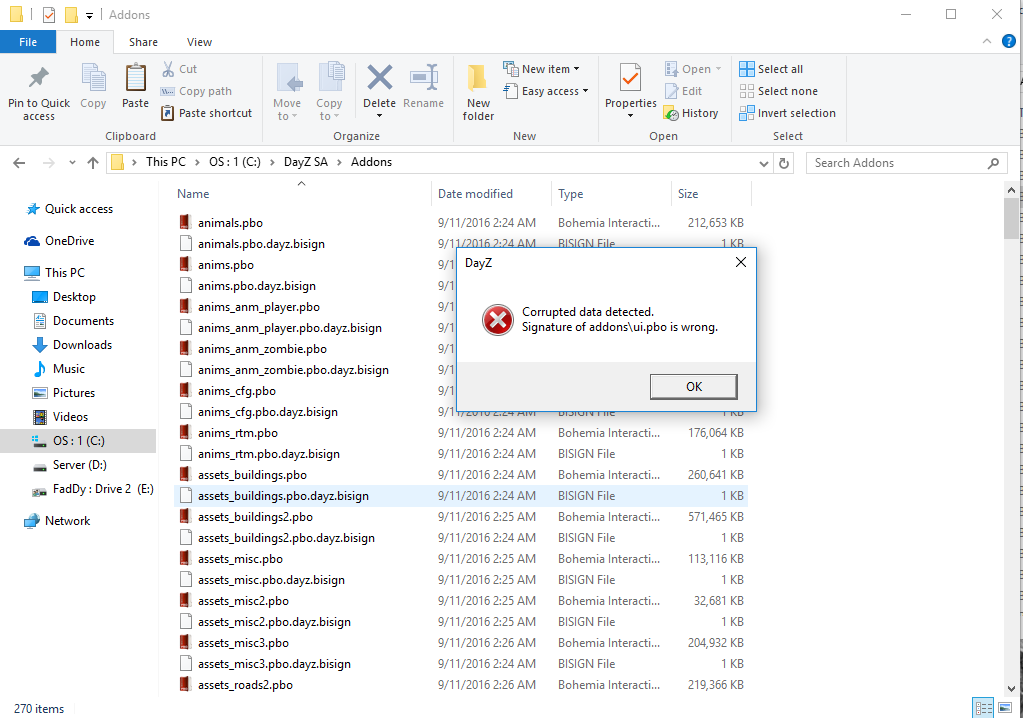Screen dimensions: 1023x718
Task: Click the Pin to Quick access icon
Action: coord(38,78)
